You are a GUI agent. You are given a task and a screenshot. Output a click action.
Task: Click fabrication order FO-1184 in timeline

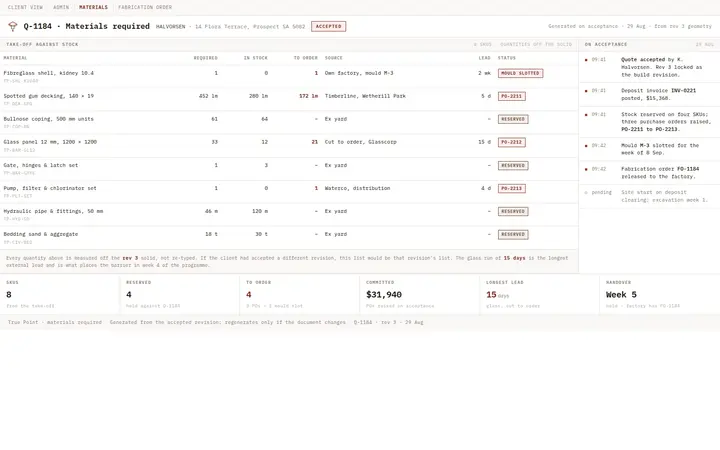(x=688, y=169)
